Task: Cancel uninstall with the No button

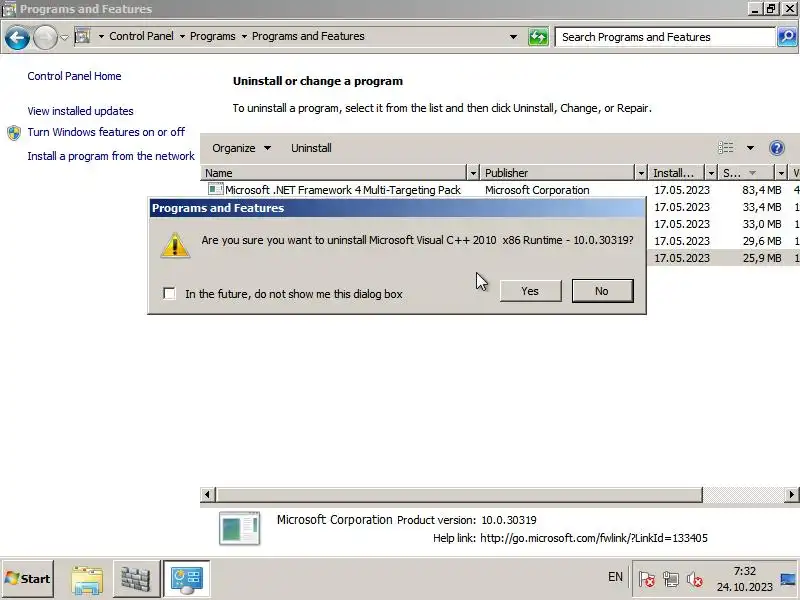Action: pos(603,291)
